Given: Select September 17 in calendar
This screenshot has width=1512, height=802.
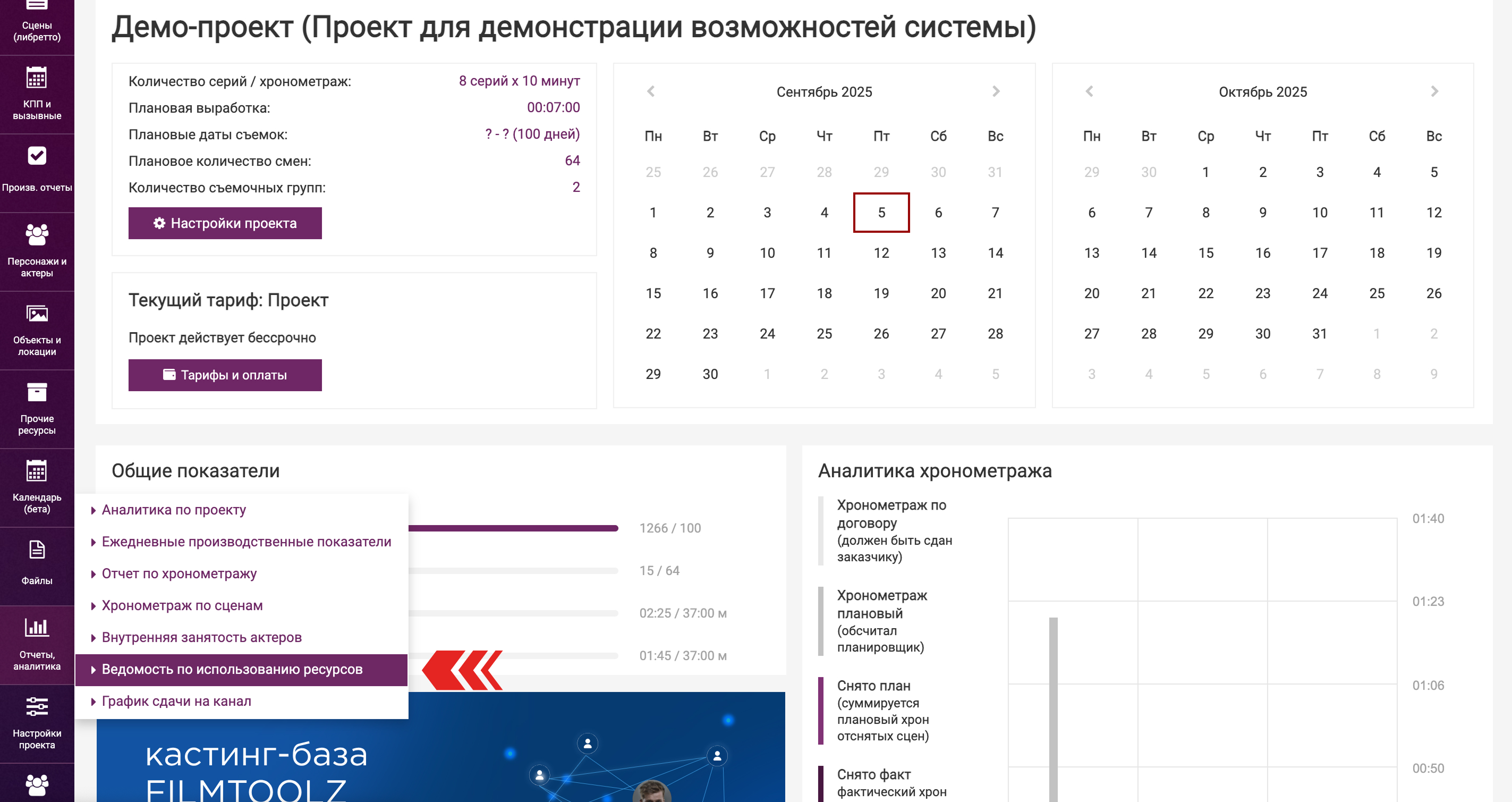Looking at the screenshot, I should pos(767,293).
